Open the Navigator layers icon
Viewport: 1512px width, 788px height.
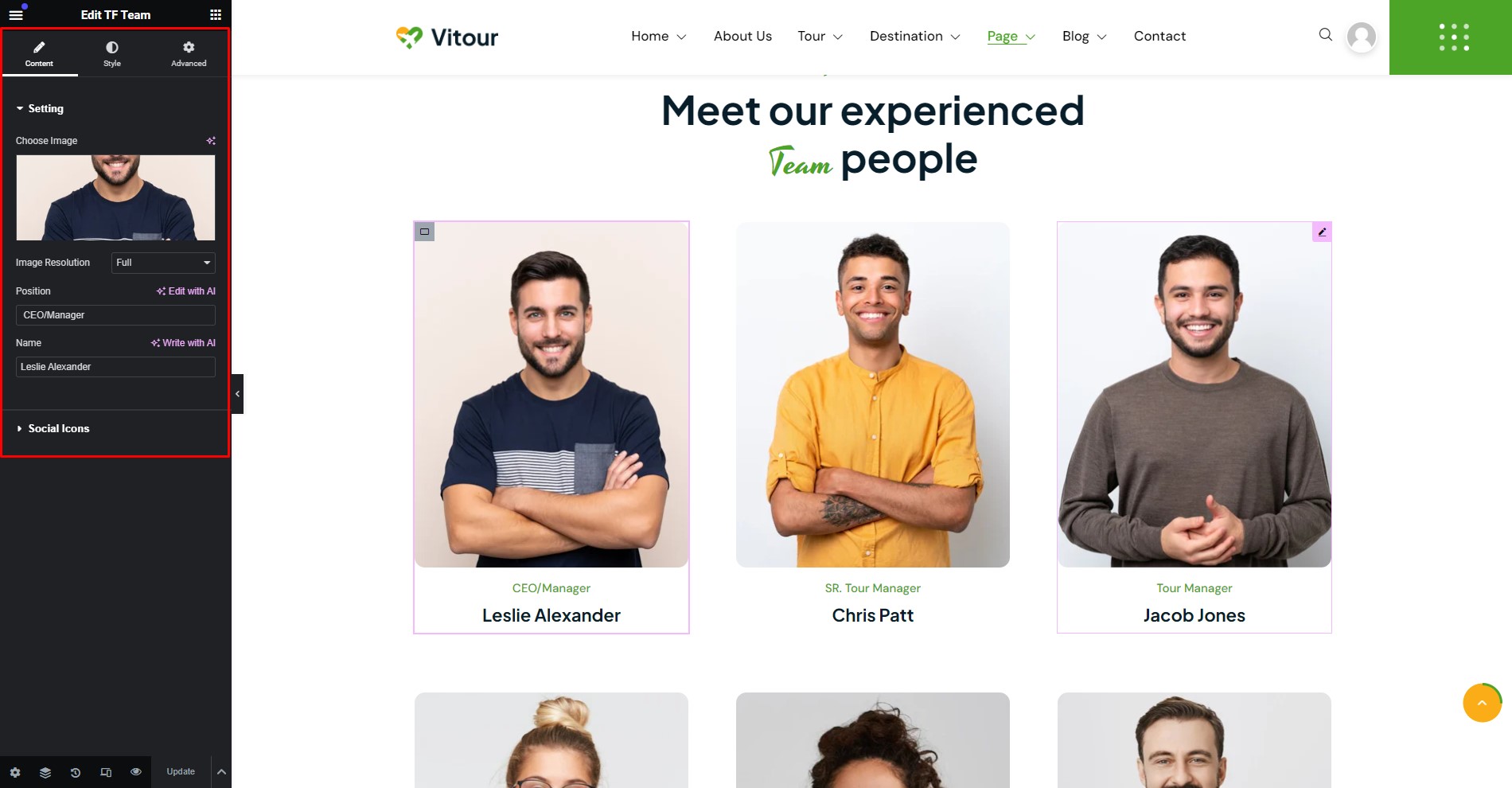pyautogui.click(x=45, y=772)
